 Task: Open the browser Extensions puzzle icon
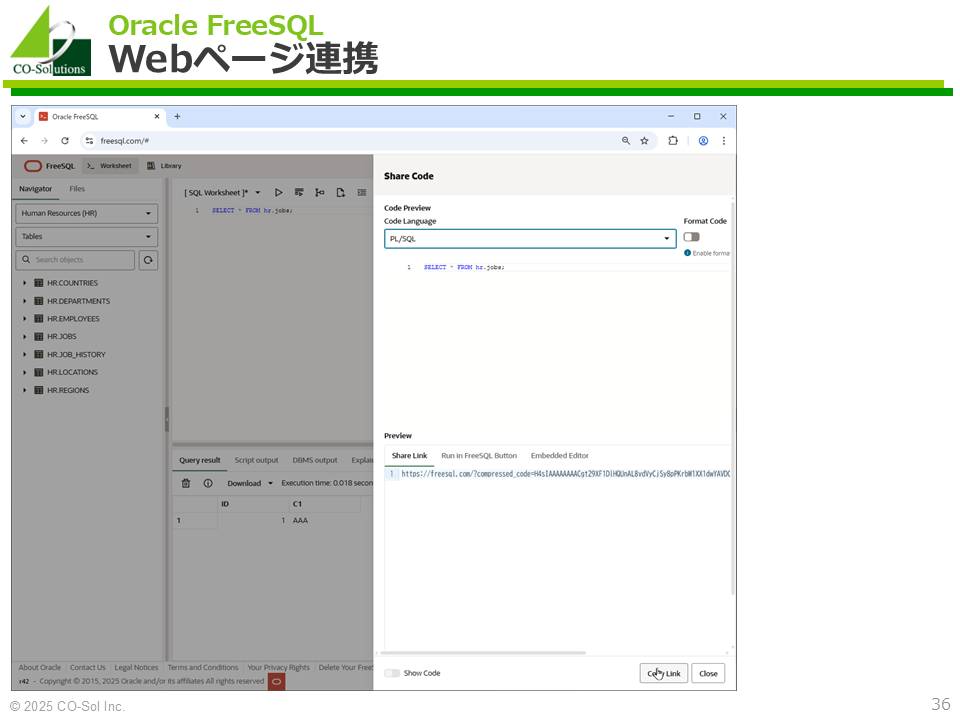point(673,141)
